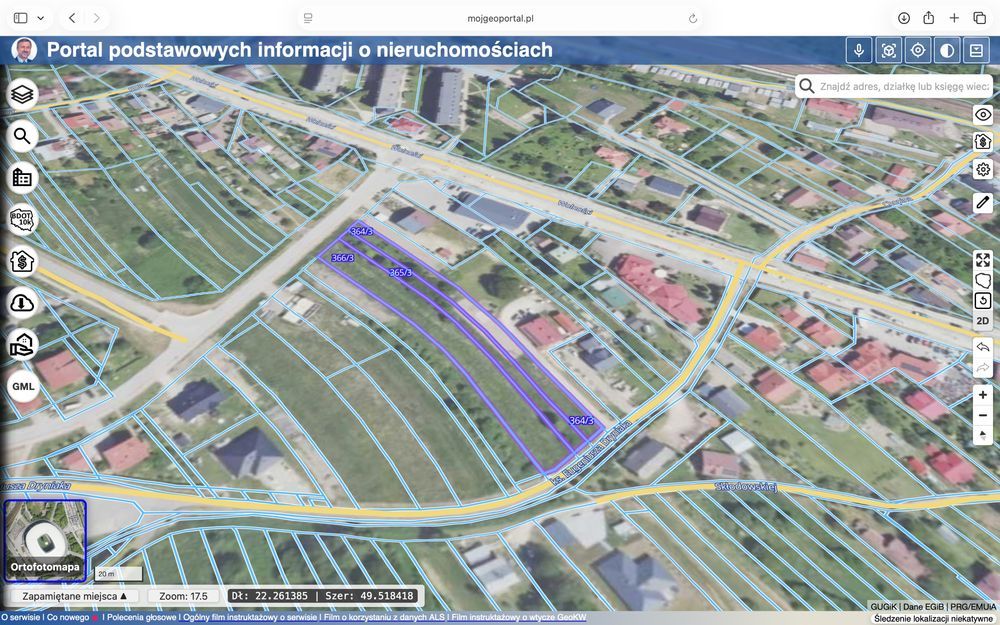Zoom in with the plus button
Screen dimensions: 1000x625
[x=983, y=395]
